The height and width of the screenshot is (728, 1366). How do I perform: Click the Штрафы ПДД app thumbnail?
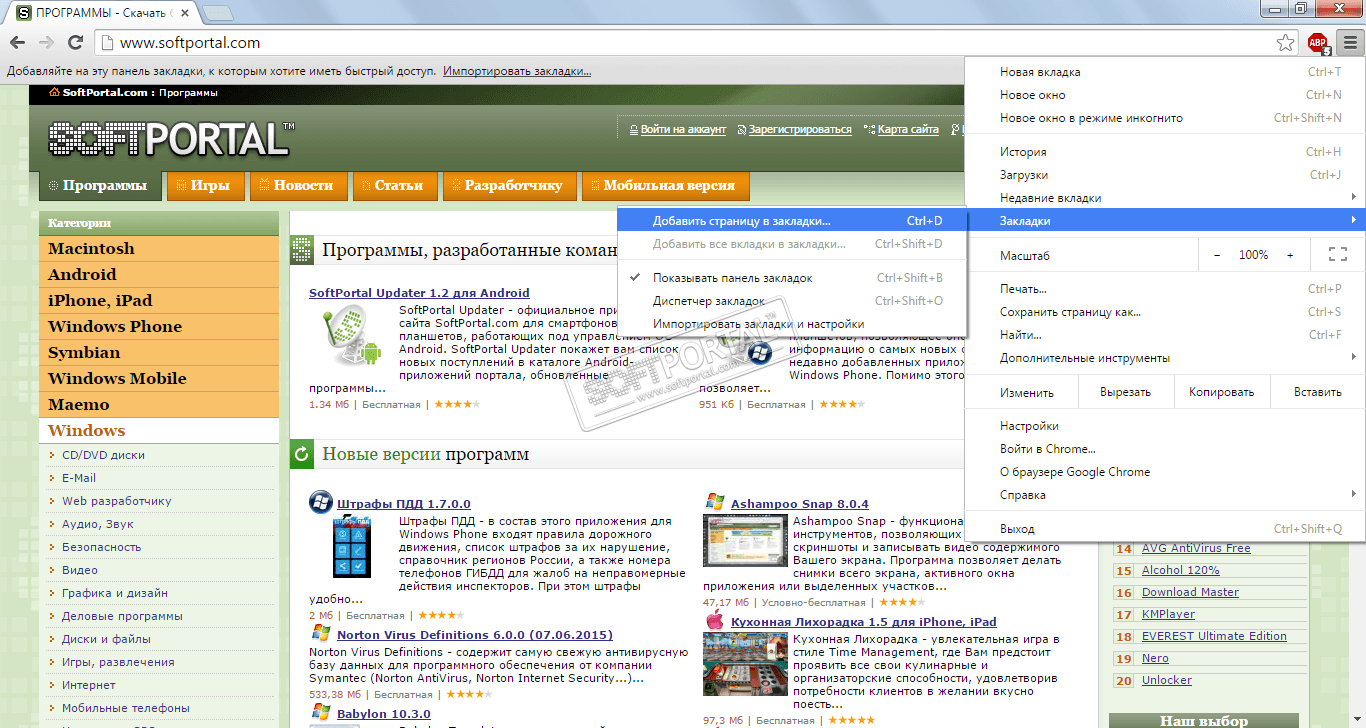click(350, 545)
